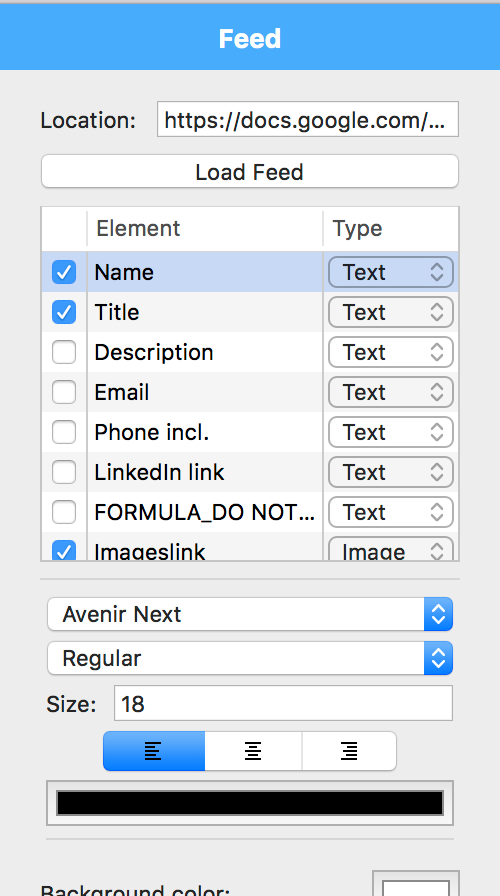Open the Regular font style dropdown
The height and width of the screenshot is (896, 500).
[x=250, y=658]
